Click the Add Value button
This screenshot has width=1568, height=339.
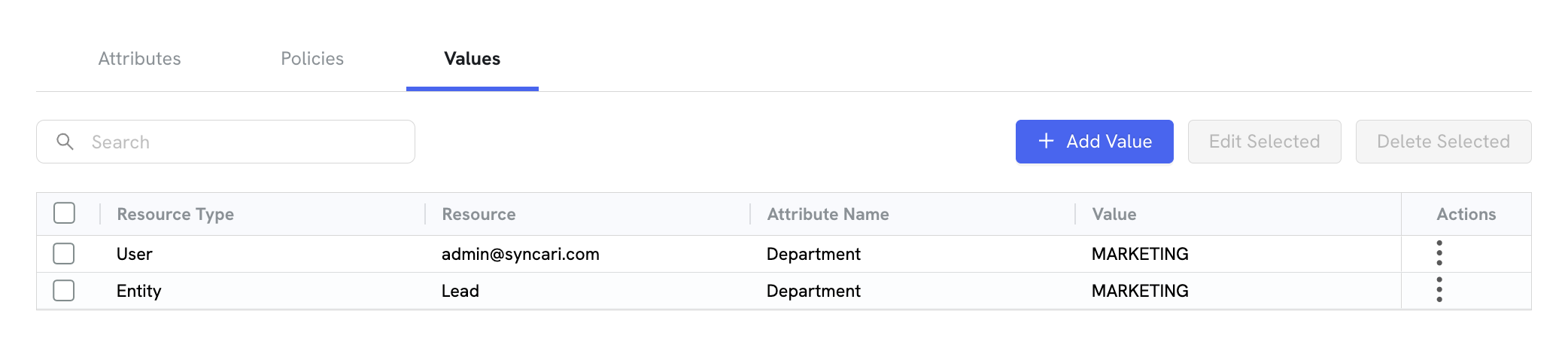(x=1094, y=142)
